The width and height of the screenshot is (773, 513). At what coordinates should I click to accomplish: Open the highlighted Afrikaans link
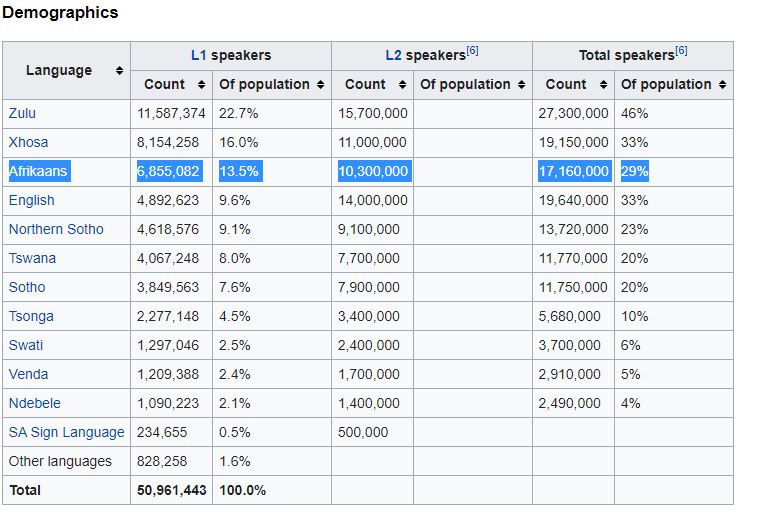[38, 171]
